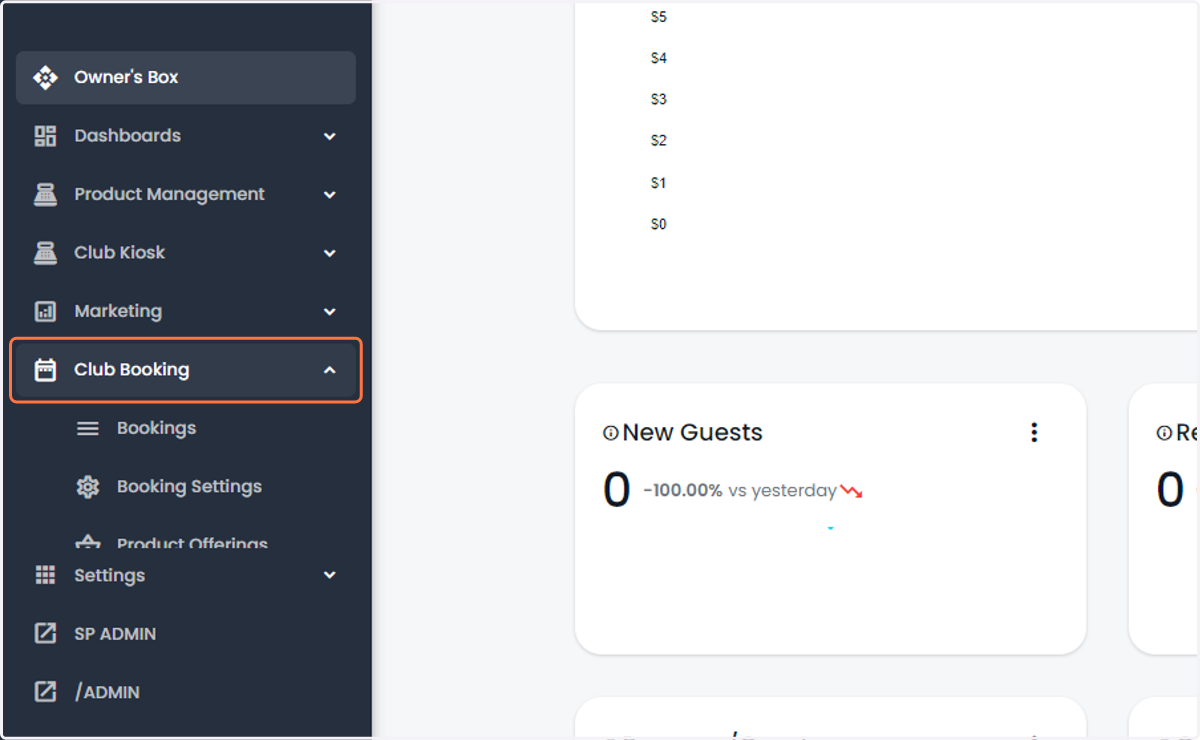Click the New Guests count value 0
Viewport: 1200px width, 740px height.
[616, 491]
